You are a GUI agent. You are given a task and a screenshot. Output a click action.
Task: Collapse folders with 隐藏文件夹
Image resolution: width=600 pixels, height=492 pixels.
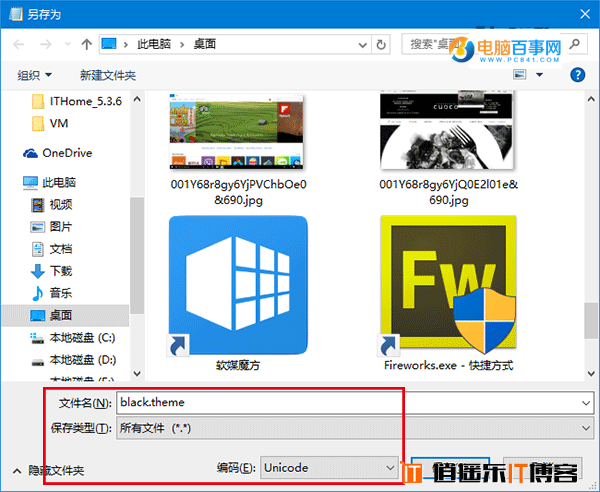(49, 471)
